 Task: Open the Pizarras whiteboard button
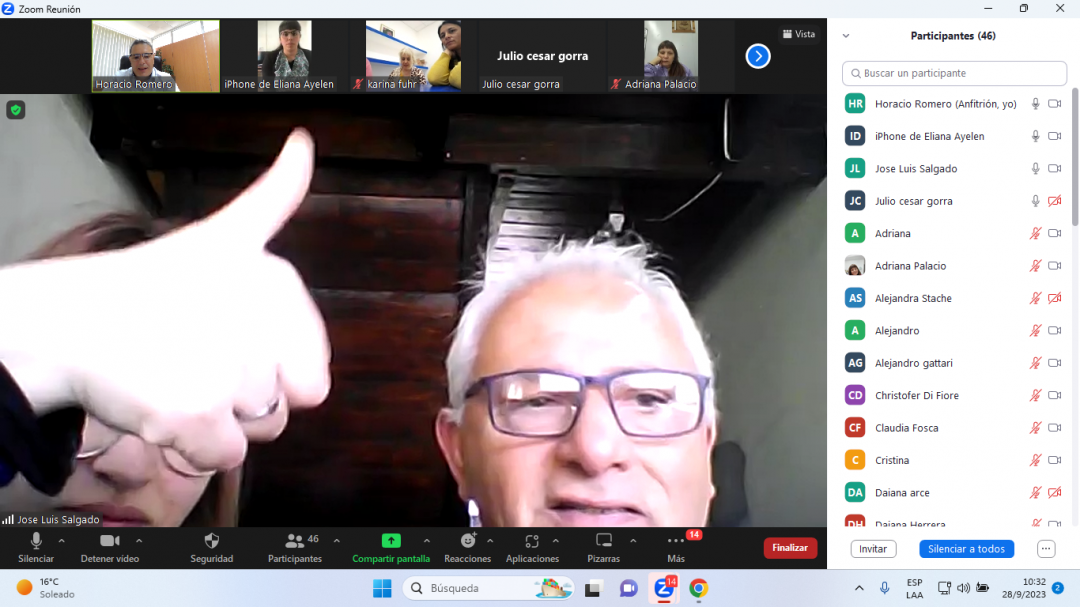pos(603,548)
